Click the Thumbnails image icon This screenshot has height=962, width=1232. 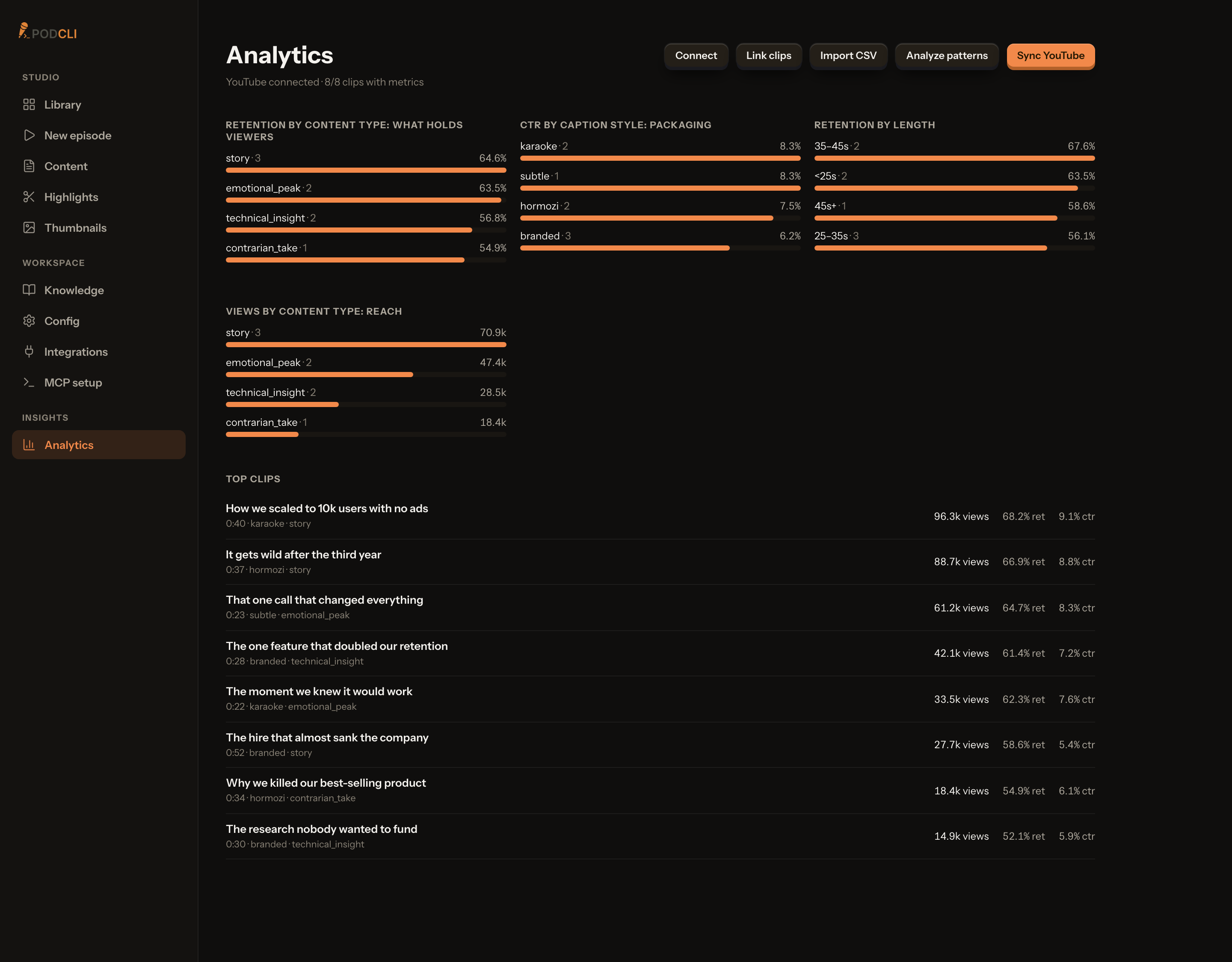29,227
